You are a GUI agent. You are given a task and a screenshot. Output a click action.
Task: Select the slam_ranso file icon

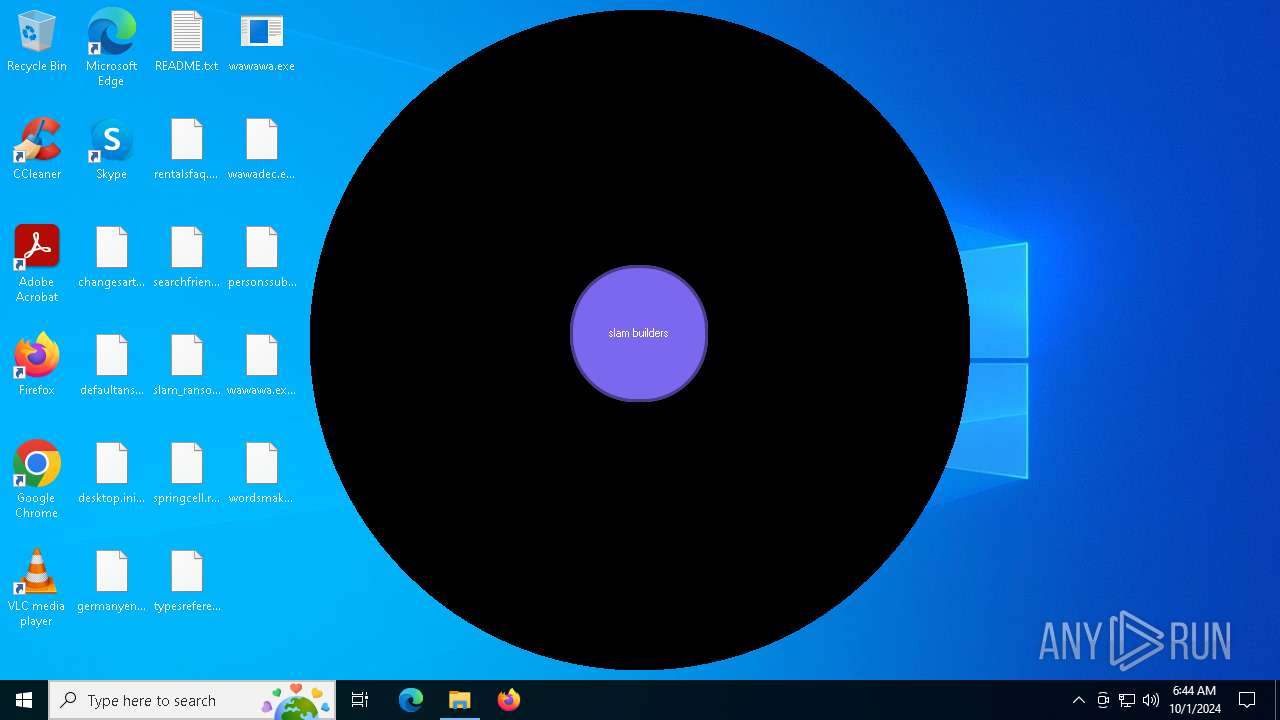(186, 365)
